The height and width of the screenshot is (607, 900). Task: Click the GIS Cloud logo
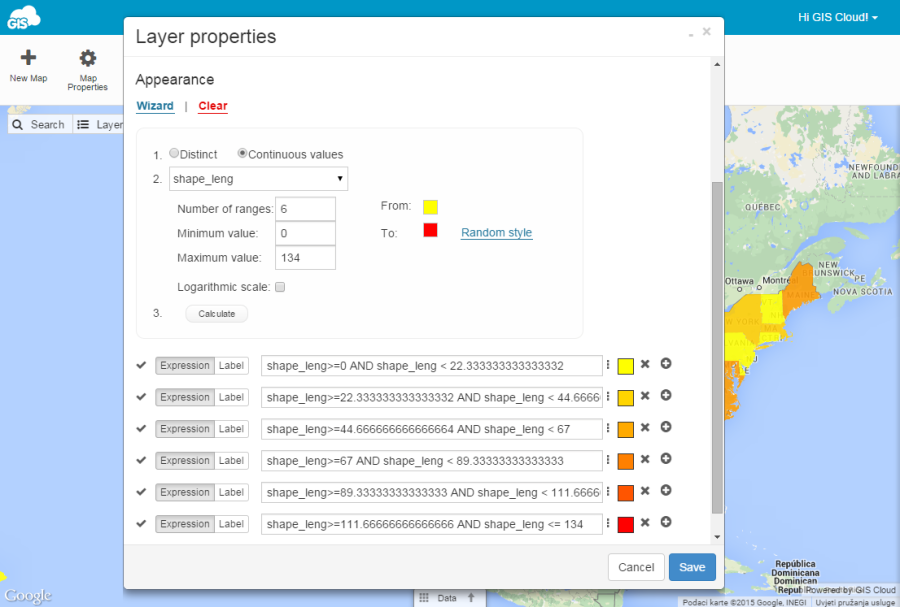coord(23,17)
